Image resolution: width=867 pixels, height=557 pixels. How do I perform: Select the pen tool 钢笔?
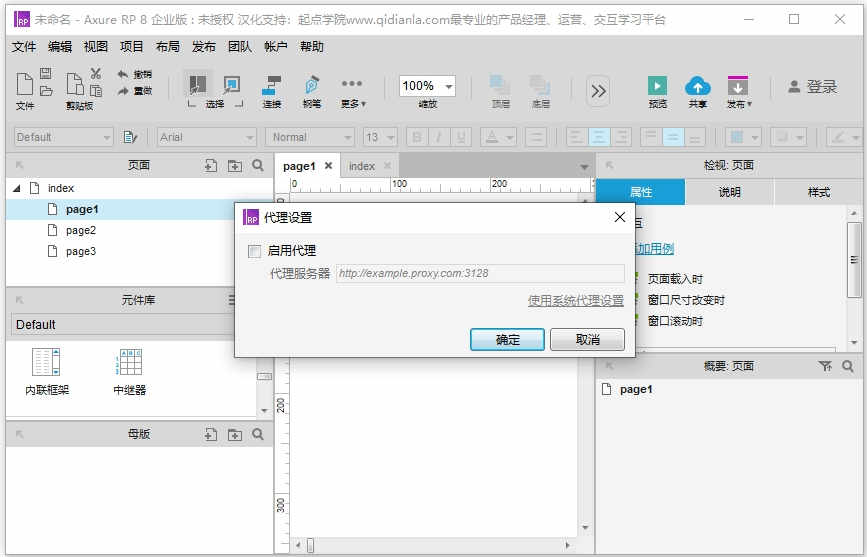pyautogui.click(x=312, y=91)
